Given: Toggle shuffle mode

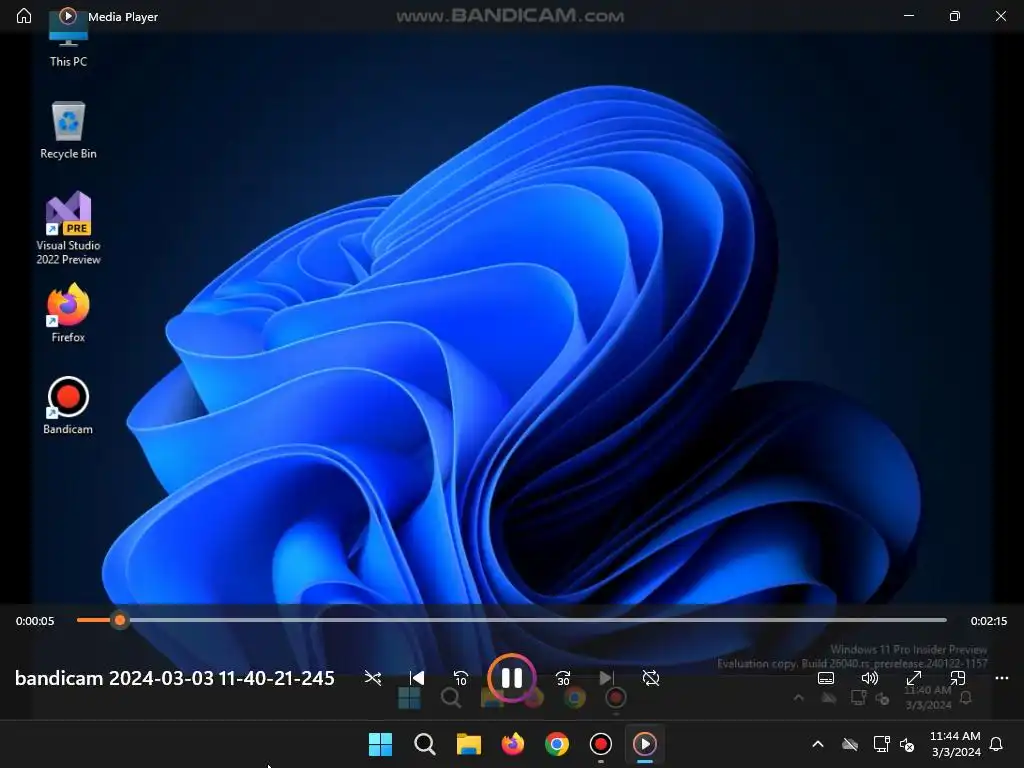Looking at the screenshot, I should point(373,678).
